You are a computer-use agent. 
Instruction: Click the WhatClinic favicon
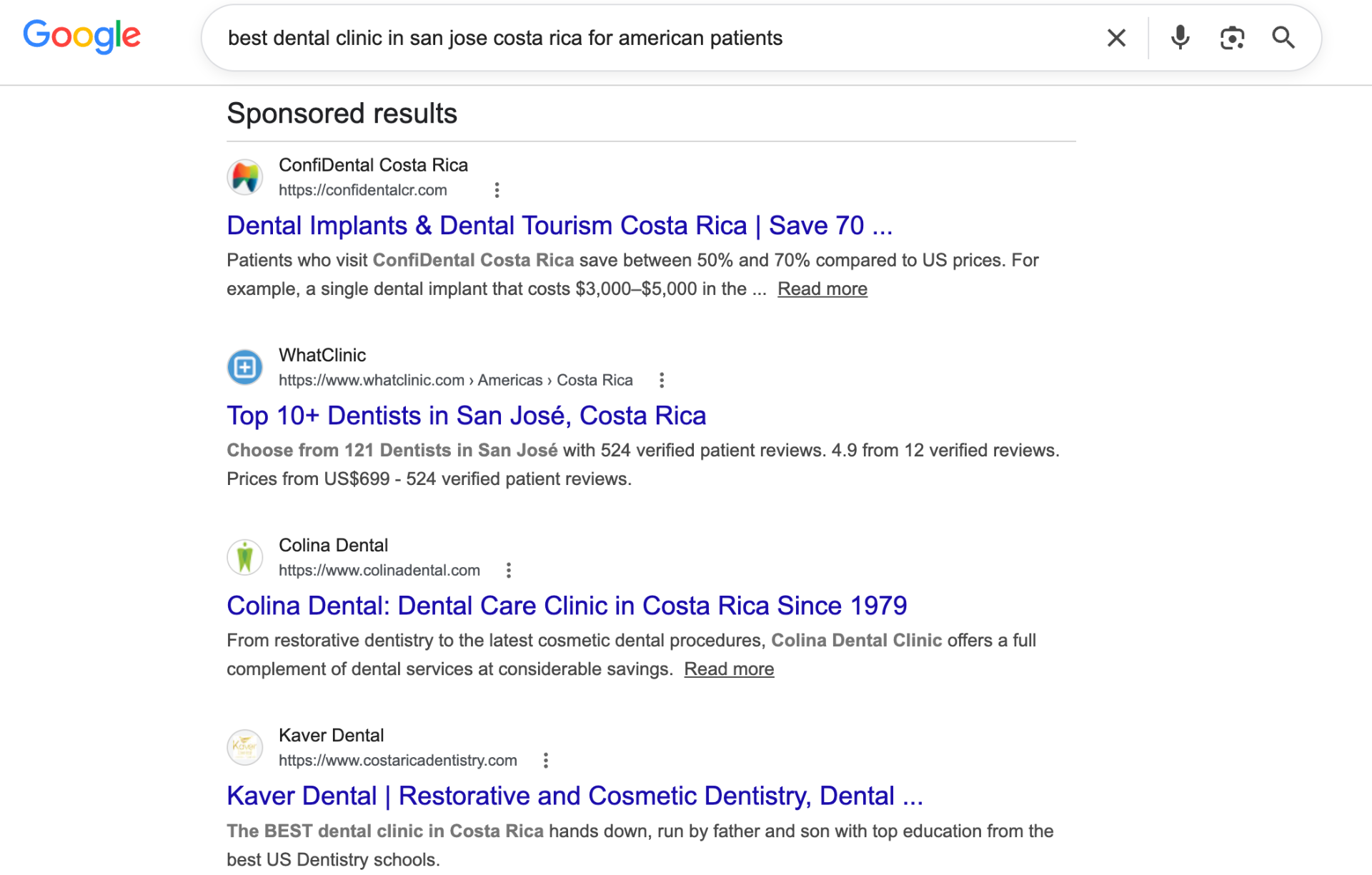(x=245, y=367)
